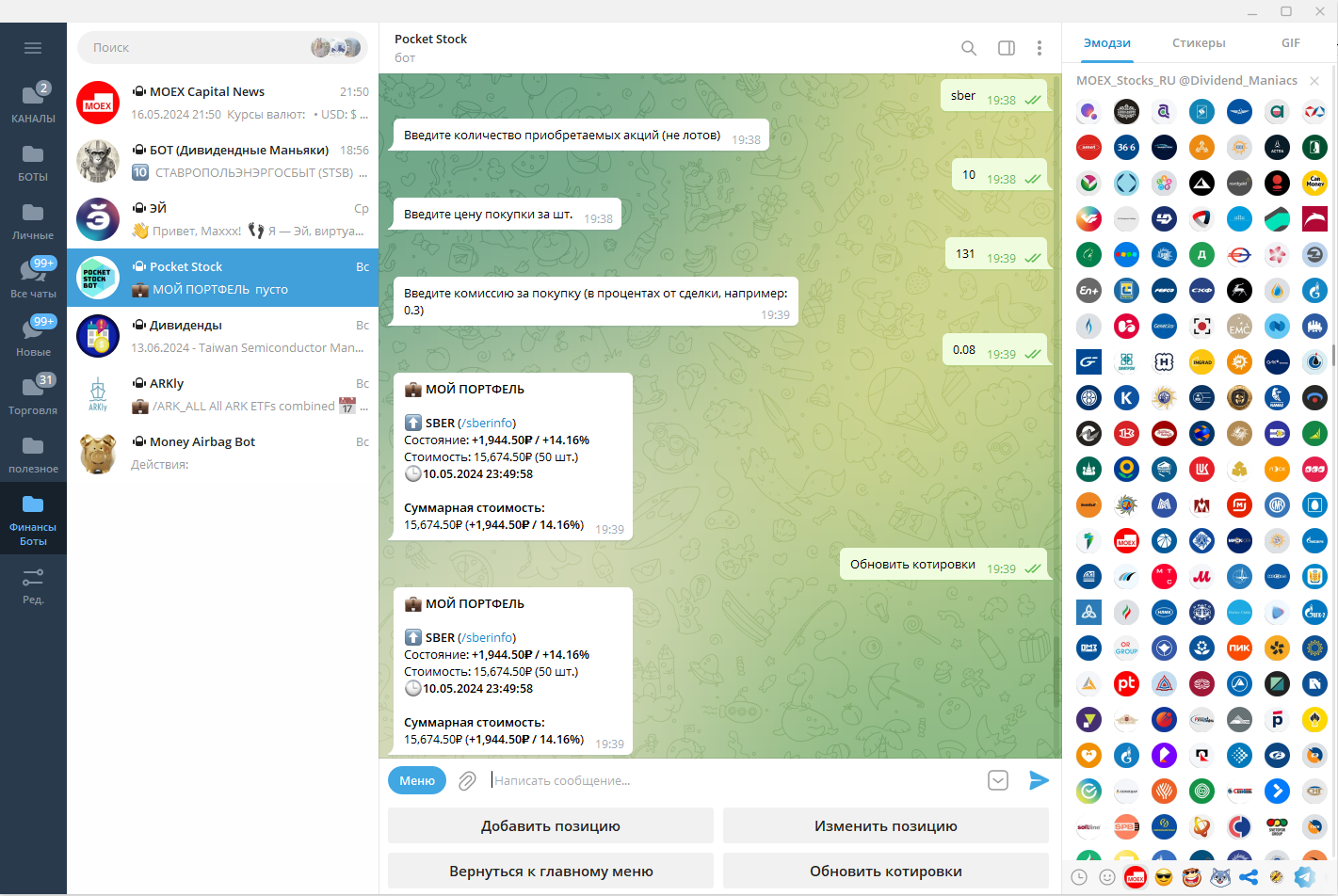1338x896 pixels.
Task: Open the hamburger main menu
Action: click(33, 48)
